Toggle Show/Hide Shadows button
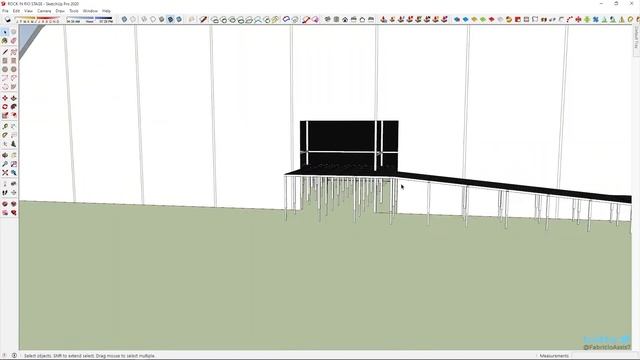This screenshot has width=640, height=360. tap(8, 19)
